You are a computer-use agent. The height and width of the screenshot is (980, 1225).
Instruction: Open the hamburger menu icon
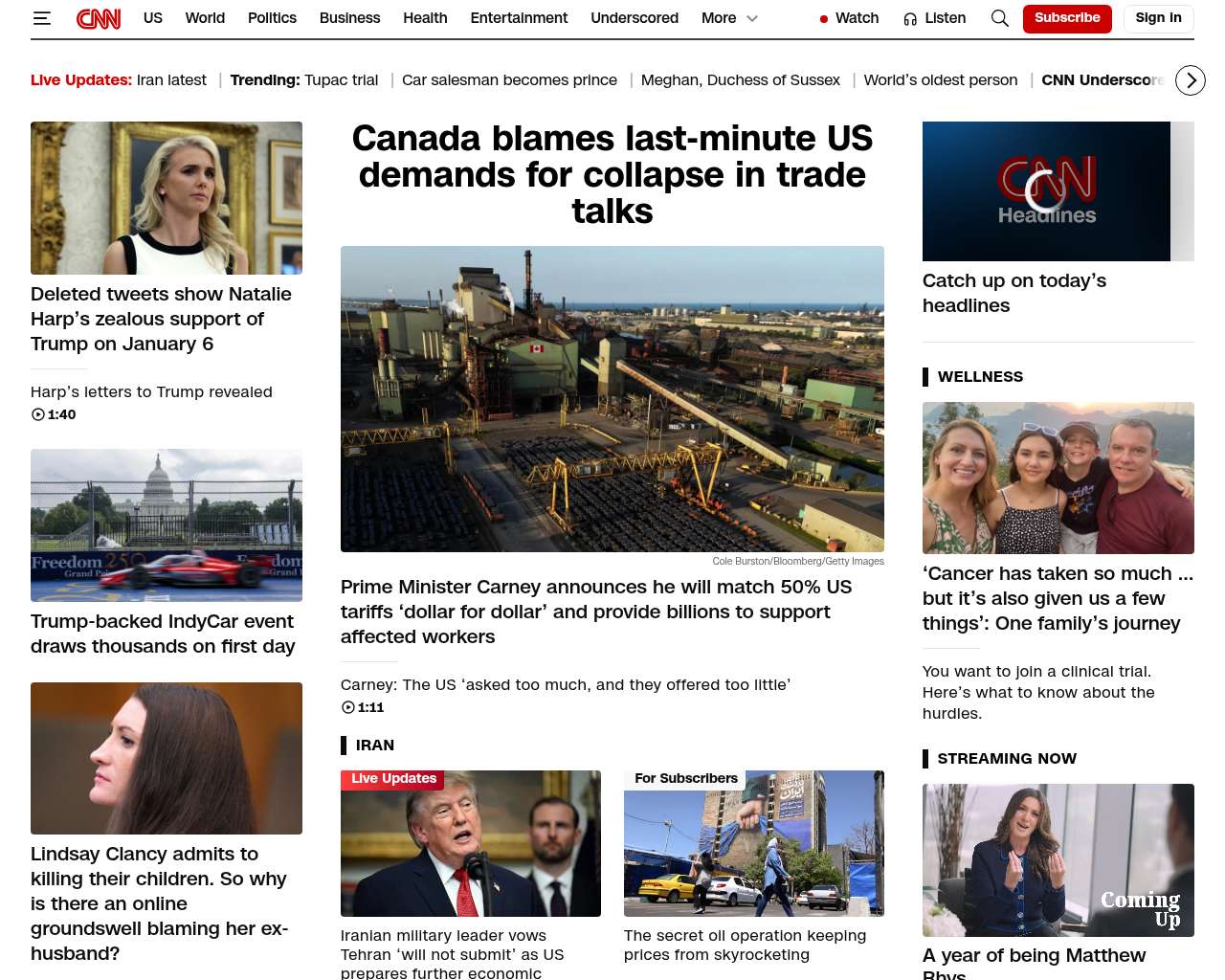[41, 18]
